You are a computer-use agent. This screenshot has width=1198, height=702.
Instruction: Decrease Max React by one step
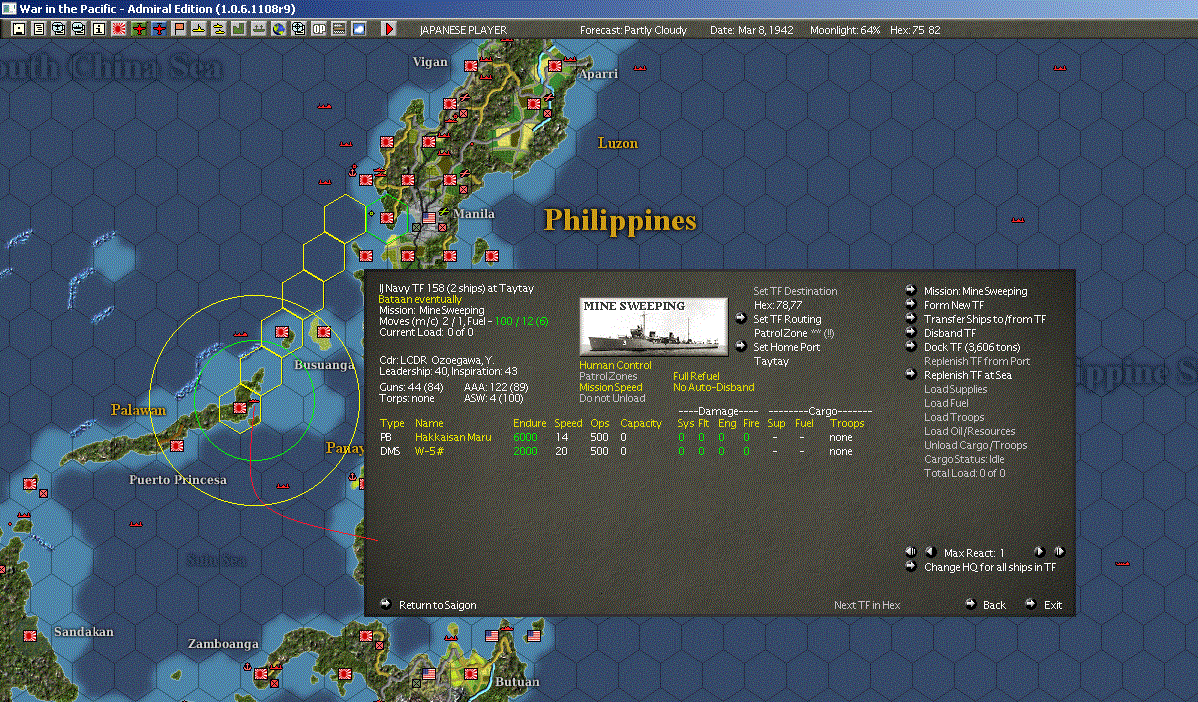click(930, 552)
